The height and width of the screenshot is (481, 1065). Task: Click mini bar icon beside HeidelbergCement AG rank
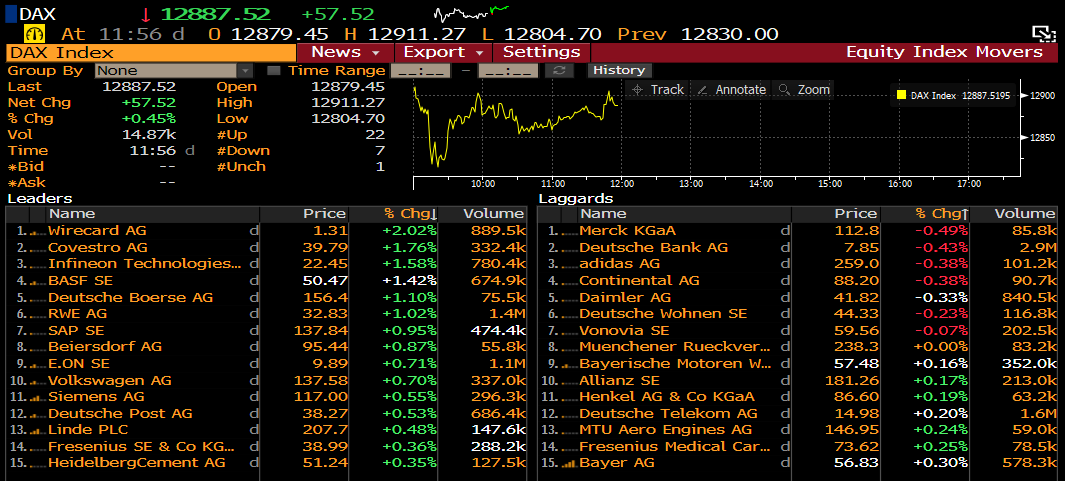coord(38,464)
